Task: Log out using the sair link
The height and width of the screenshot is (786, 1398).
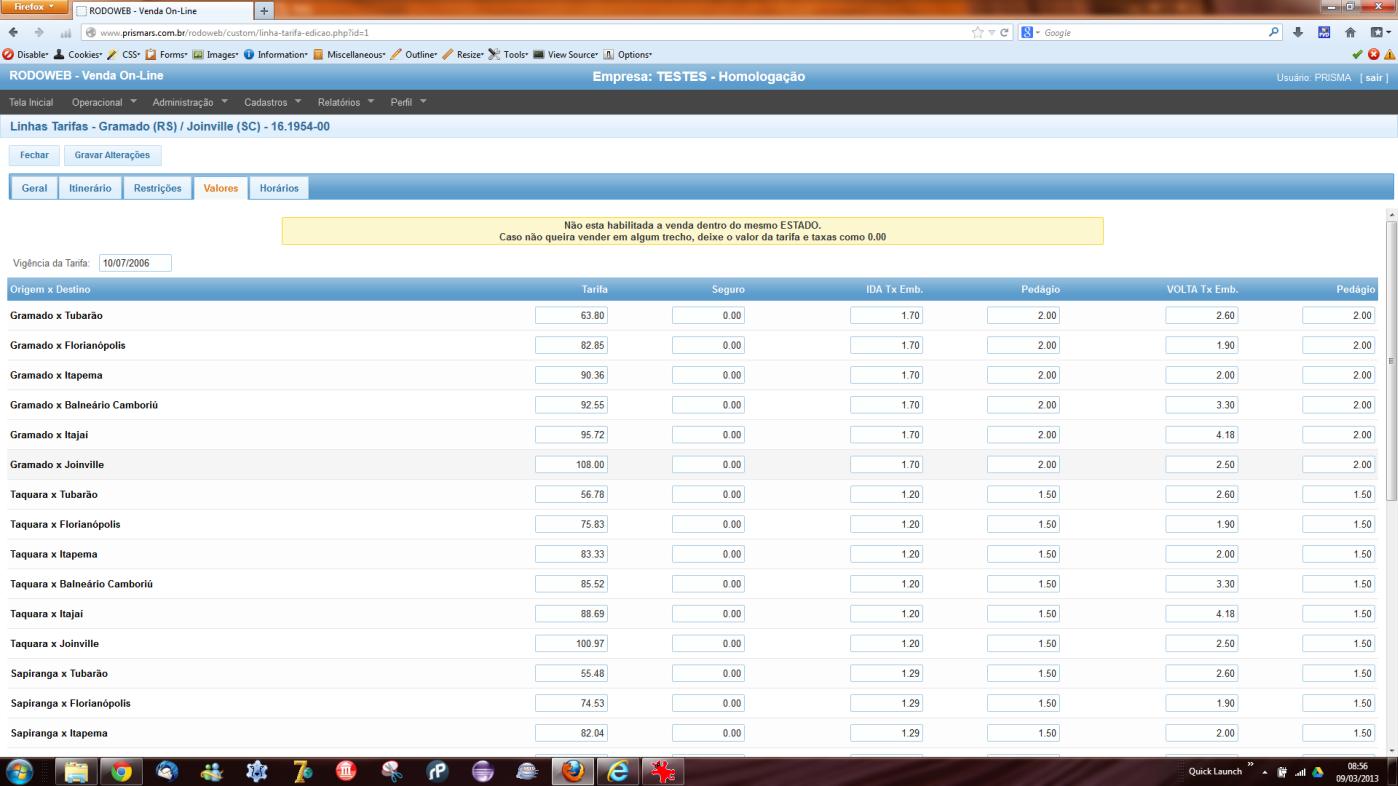Action: tap(1374, 78)
